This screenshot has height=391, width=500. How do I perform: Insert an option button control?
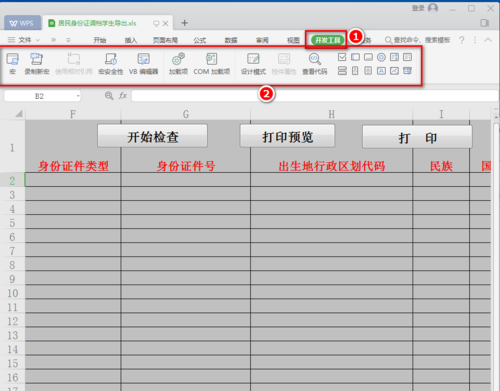(381, 57)
